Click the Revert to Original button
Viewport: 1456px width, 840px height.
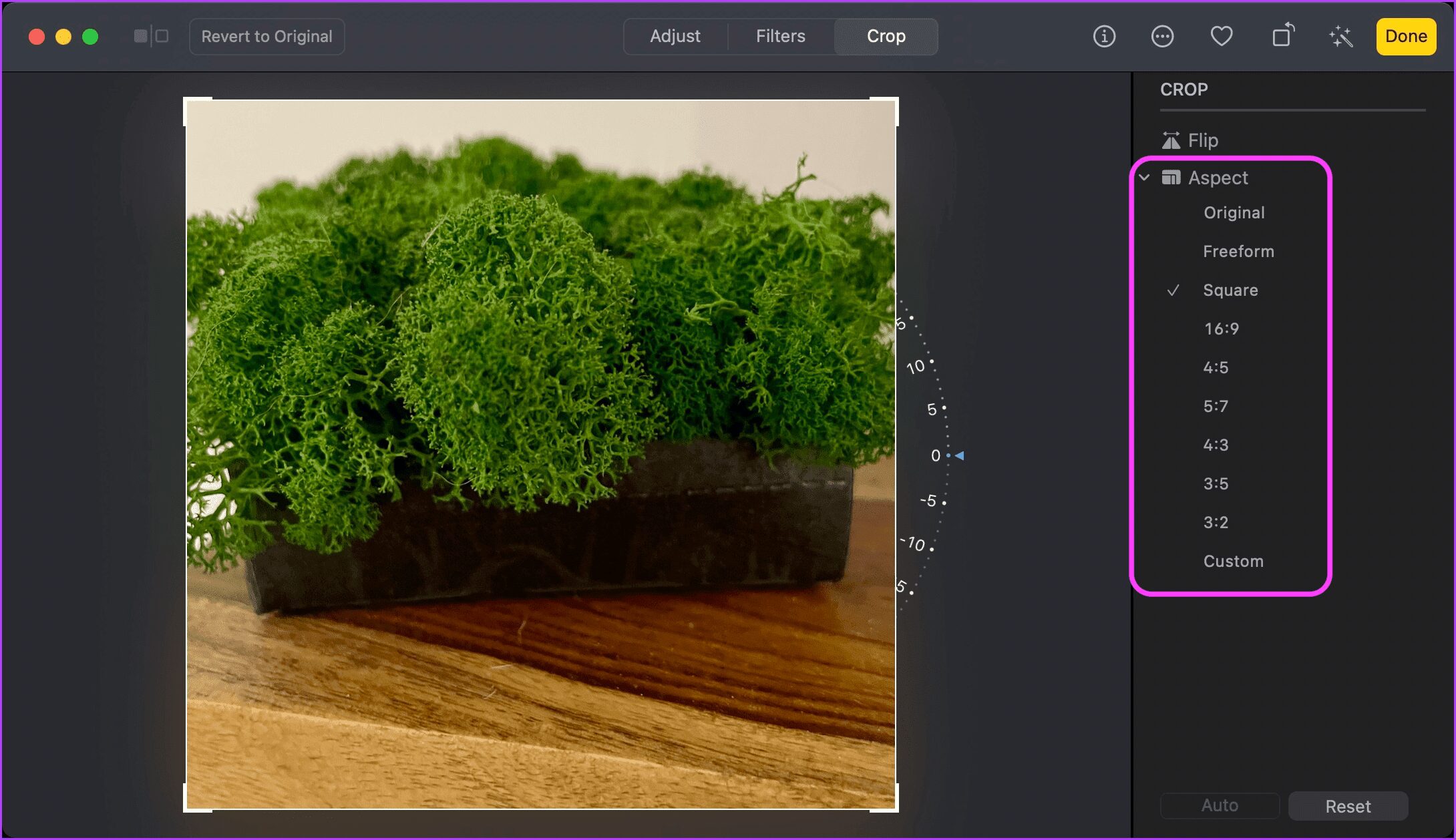(x=265, y=36)
